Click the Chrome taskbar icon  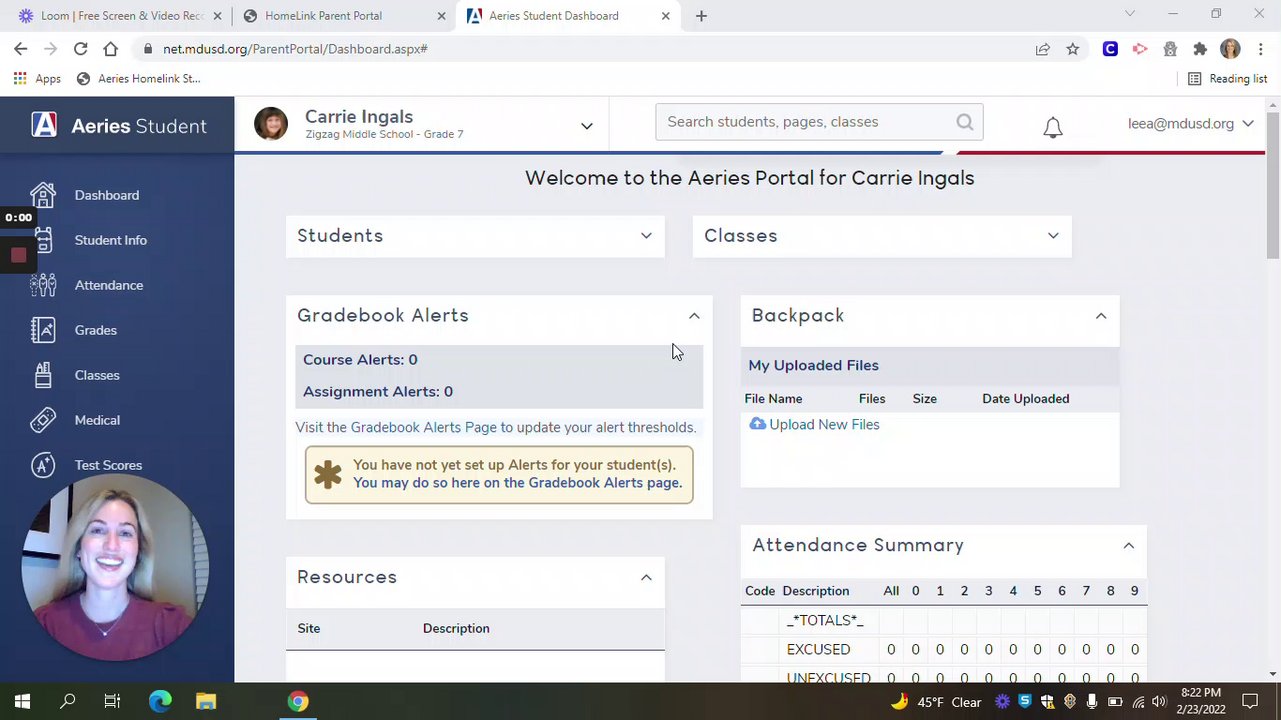[x=297, y=701]
